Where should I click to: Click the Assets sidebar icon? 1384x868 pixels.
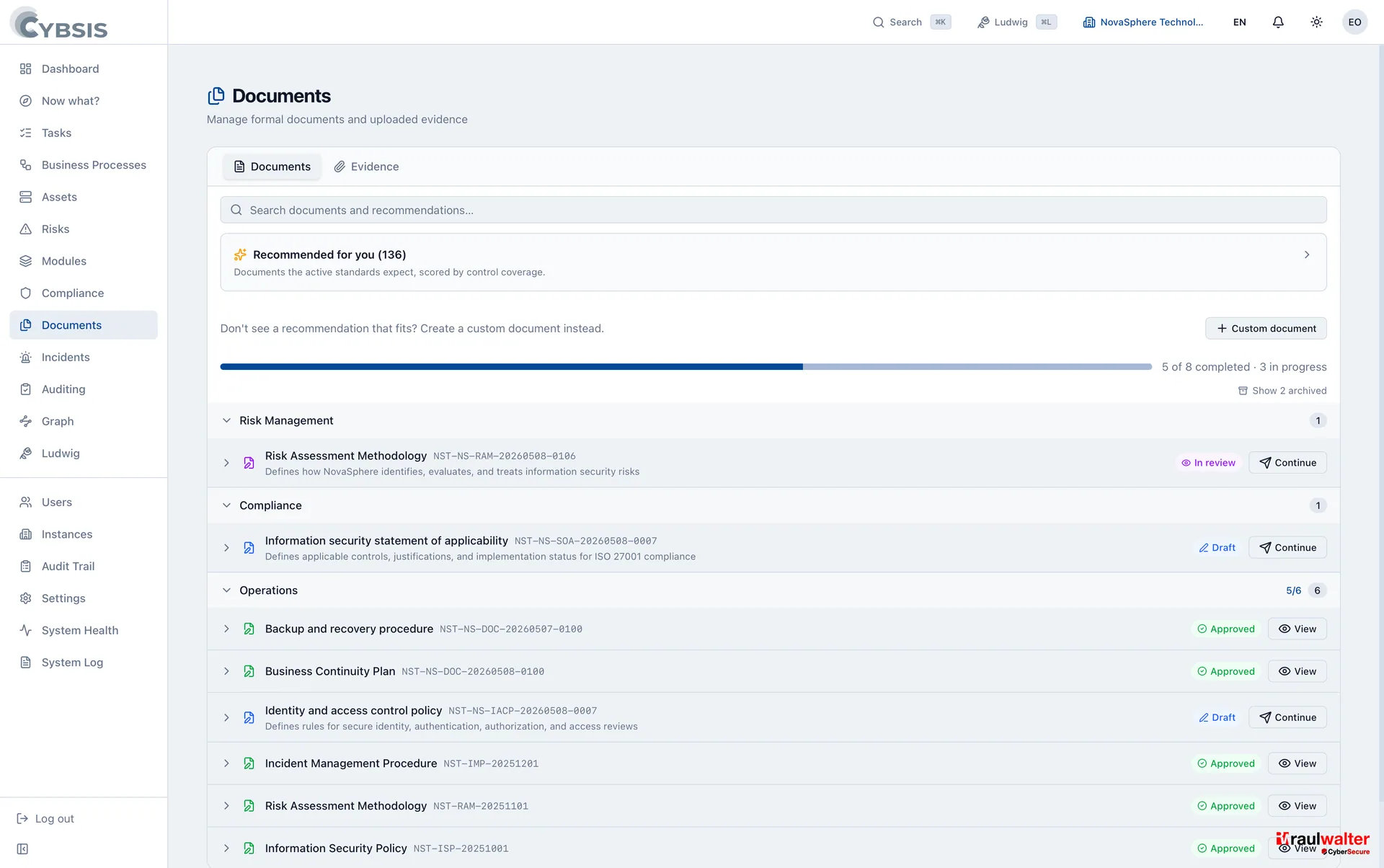26,197
